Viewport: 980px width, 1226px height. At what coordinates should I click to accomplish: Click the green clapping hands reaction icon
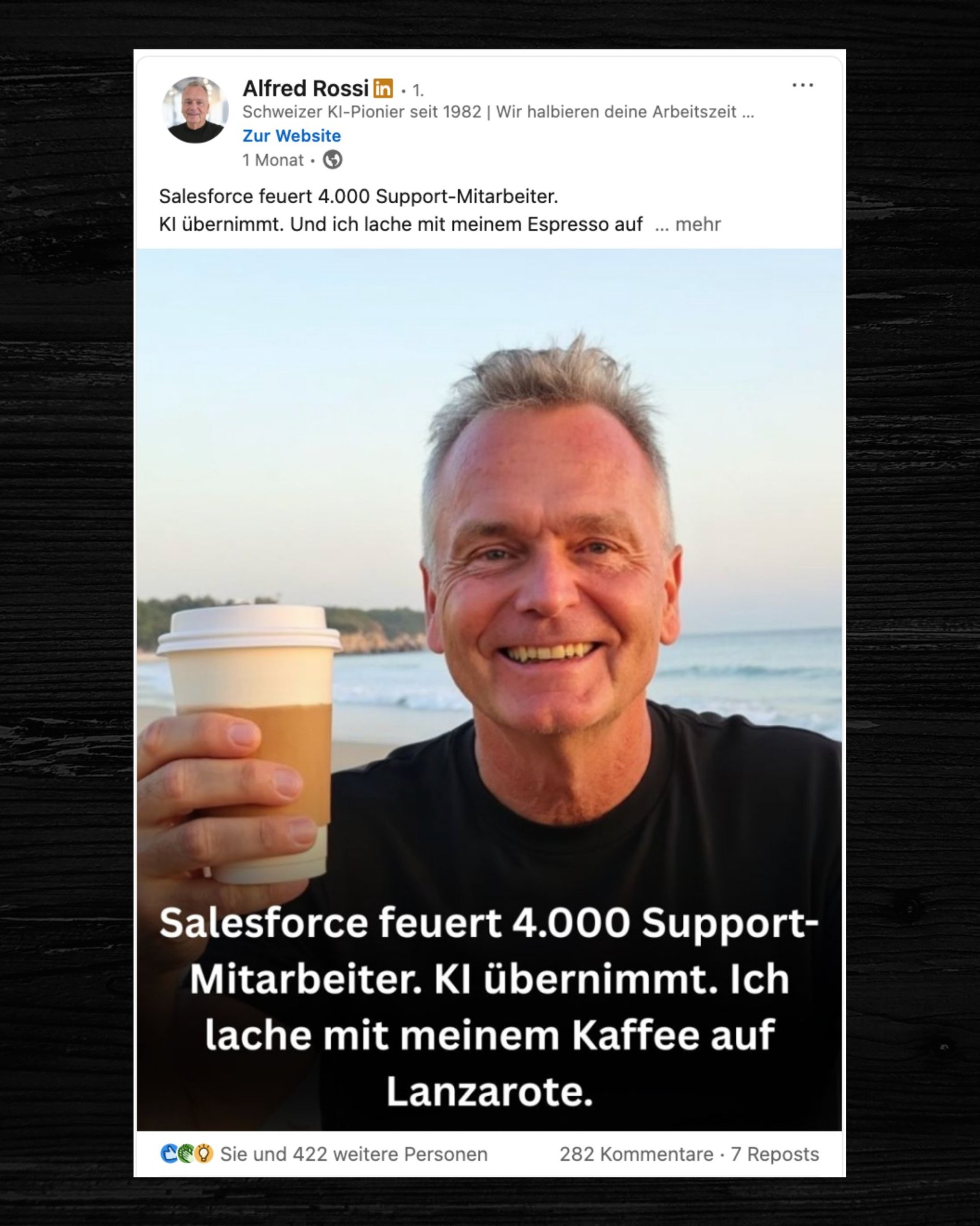[x=186, y=1154]
